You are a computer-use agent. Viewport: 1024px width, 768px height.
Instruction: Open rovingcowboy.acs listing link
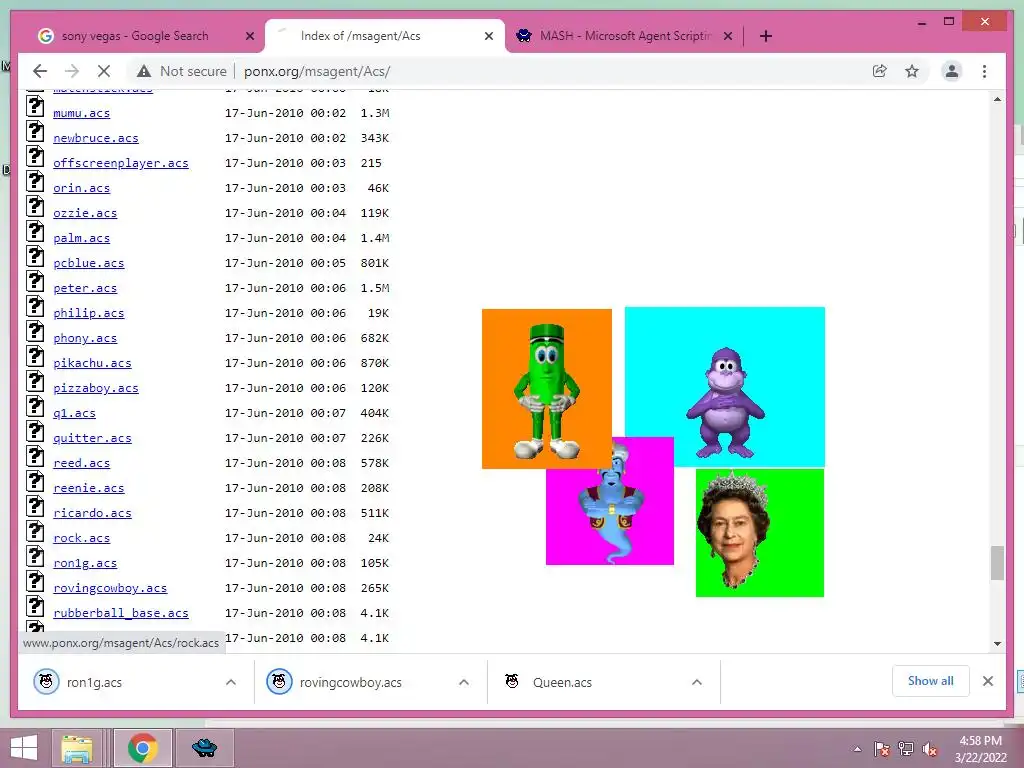[x=110, y=588]
